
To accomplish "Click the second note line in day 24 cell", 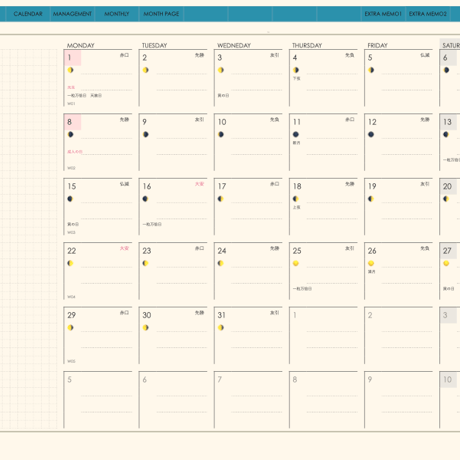I will (x=256, y=283).
